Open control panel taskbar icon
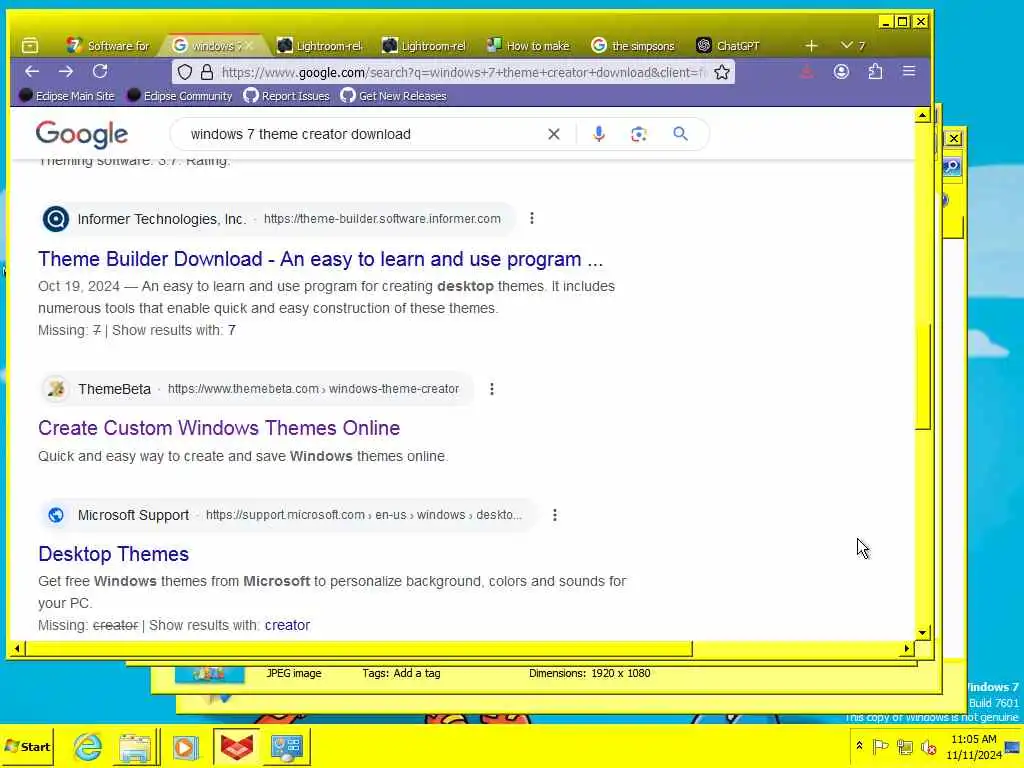This screenshot has height=768, width=1024. tap(287, 746)
